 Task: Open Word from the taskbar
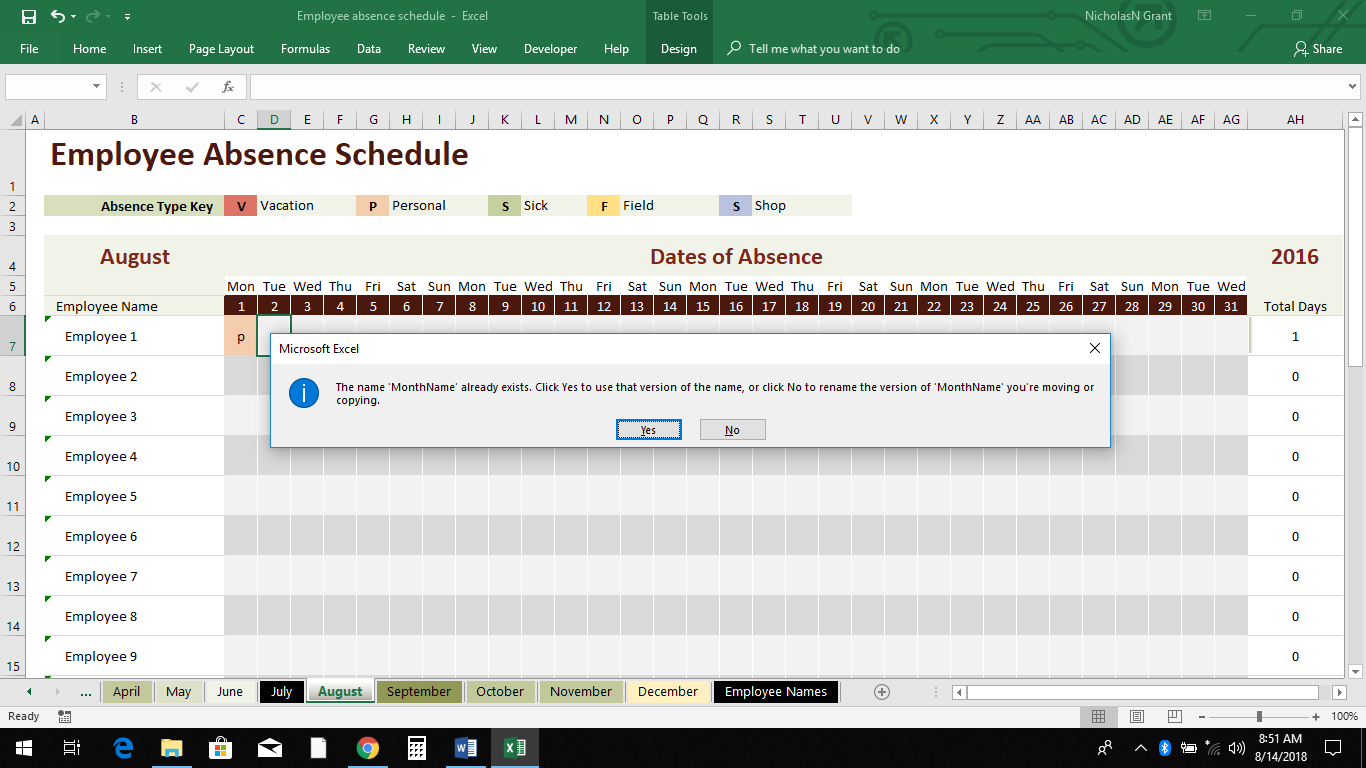(x=466, y=748)
